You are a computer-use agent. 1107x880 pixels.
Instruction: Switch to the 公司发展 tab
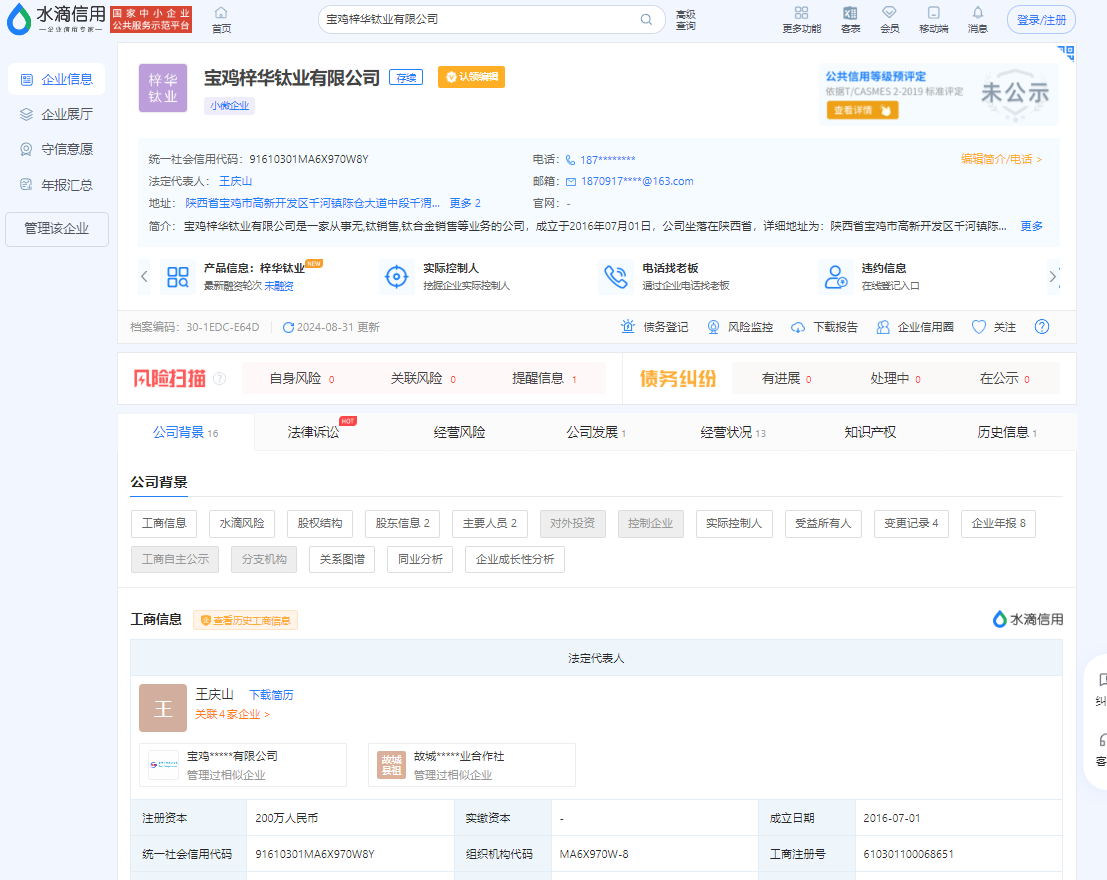[596, 432]
